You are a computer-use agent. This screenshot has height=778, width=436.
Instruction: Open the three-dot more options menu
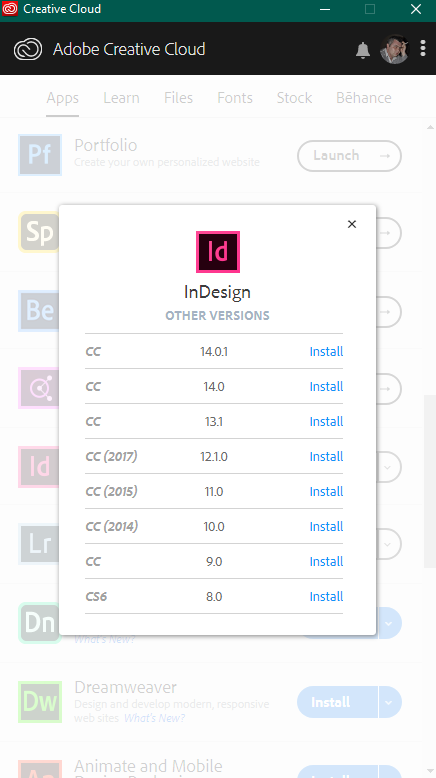423,48
